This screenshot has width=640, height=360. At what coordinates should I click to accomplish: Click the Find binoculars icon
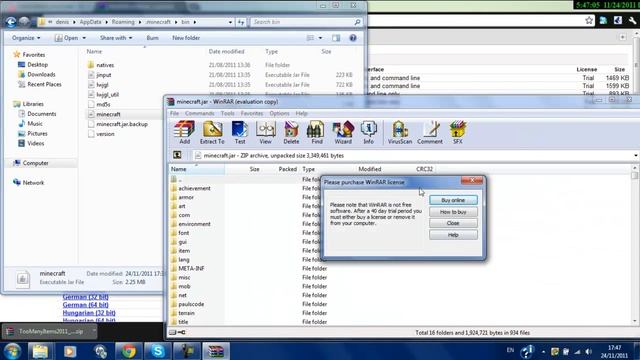[317, 133]
